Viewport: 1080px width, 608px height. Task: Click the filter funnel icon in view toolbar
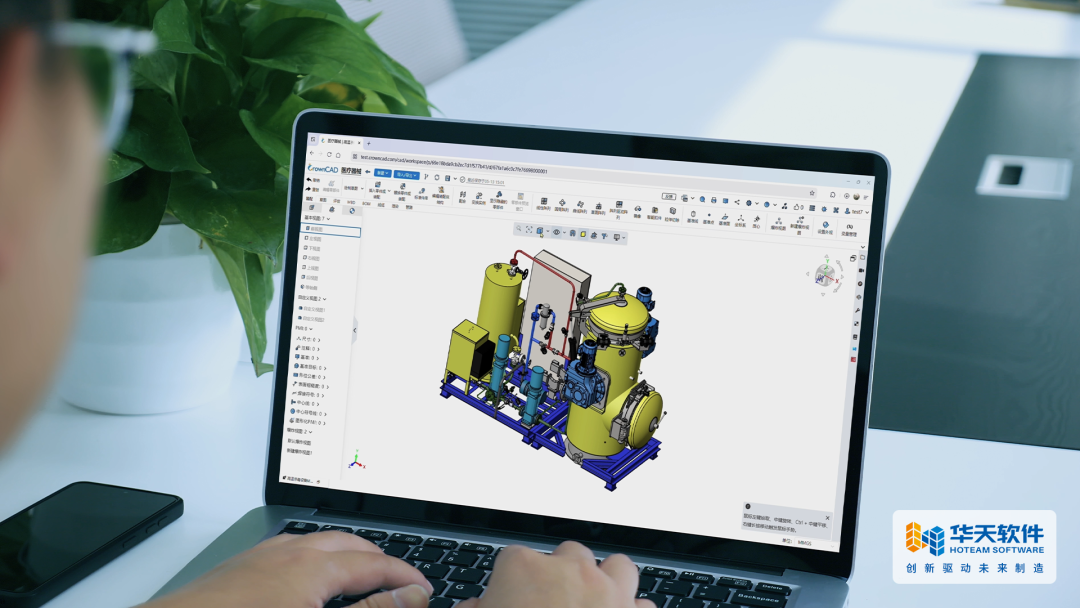tap(604, 235)
